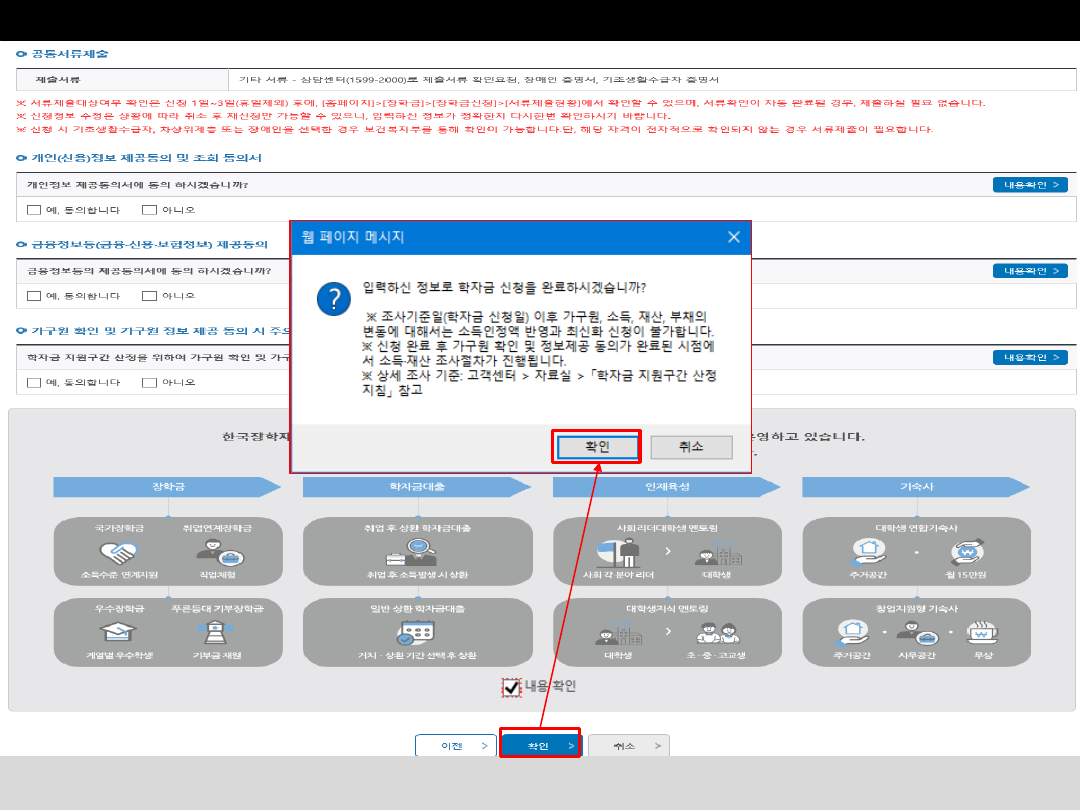
Task: Click the 월 15만원 won coin icon
Action: (967, 552)
